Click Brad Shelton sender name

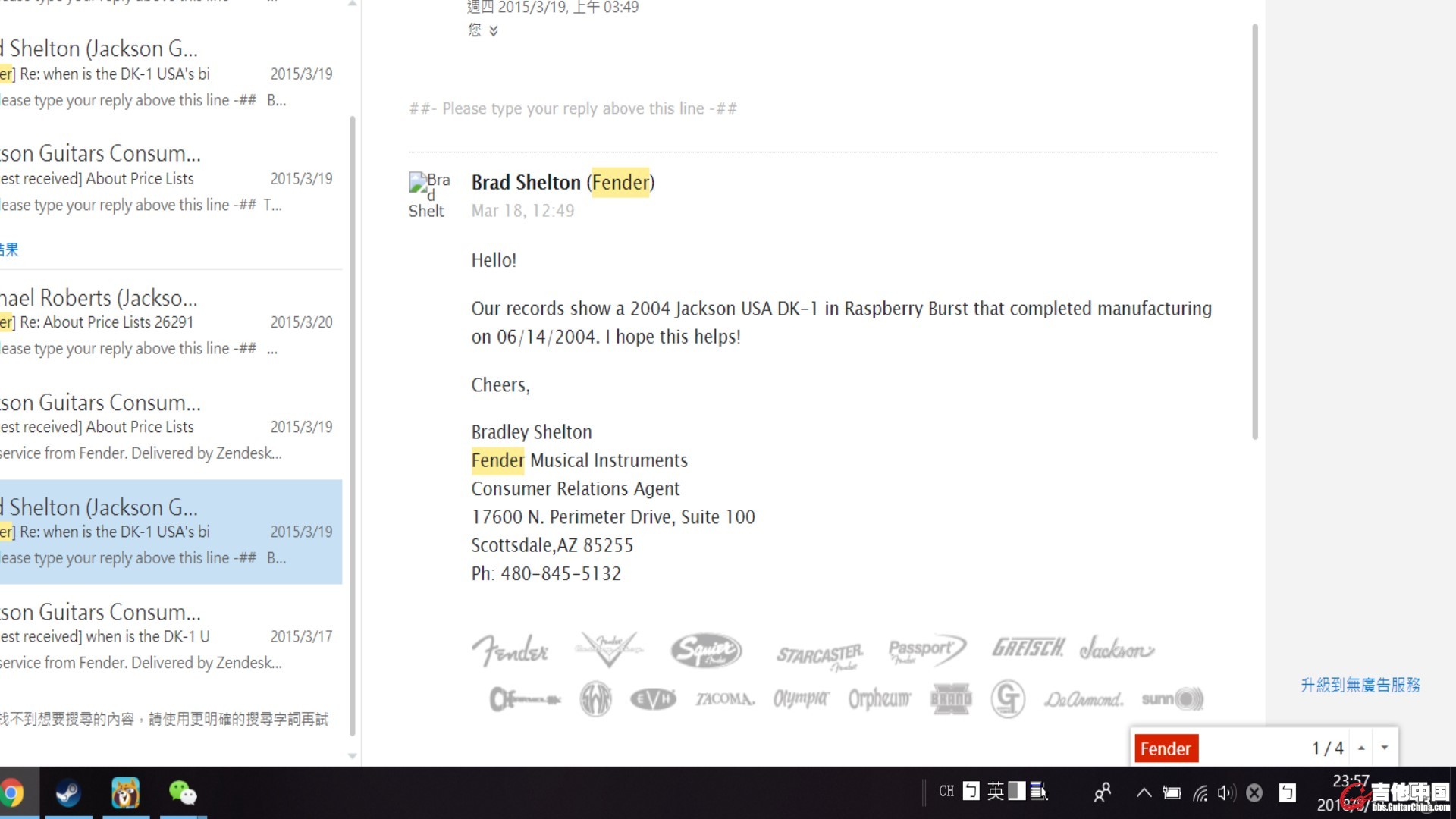[x=526, y=183]
